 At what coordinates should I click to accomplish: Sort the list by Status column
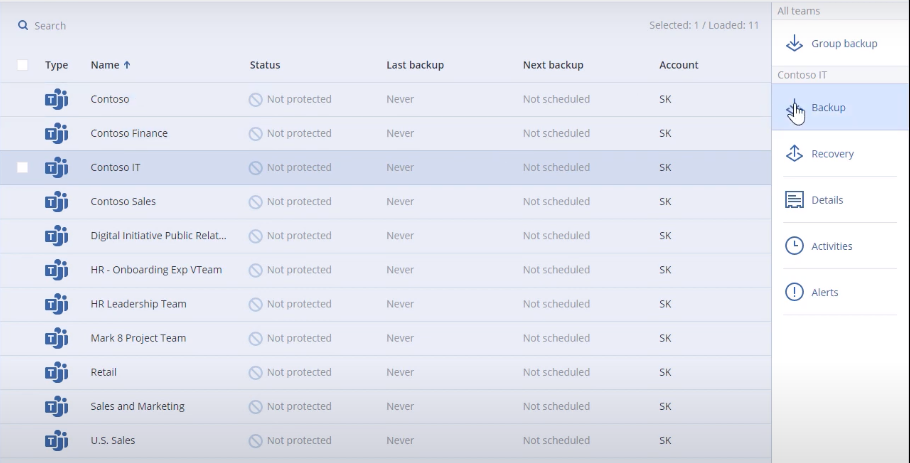[265, 65]
